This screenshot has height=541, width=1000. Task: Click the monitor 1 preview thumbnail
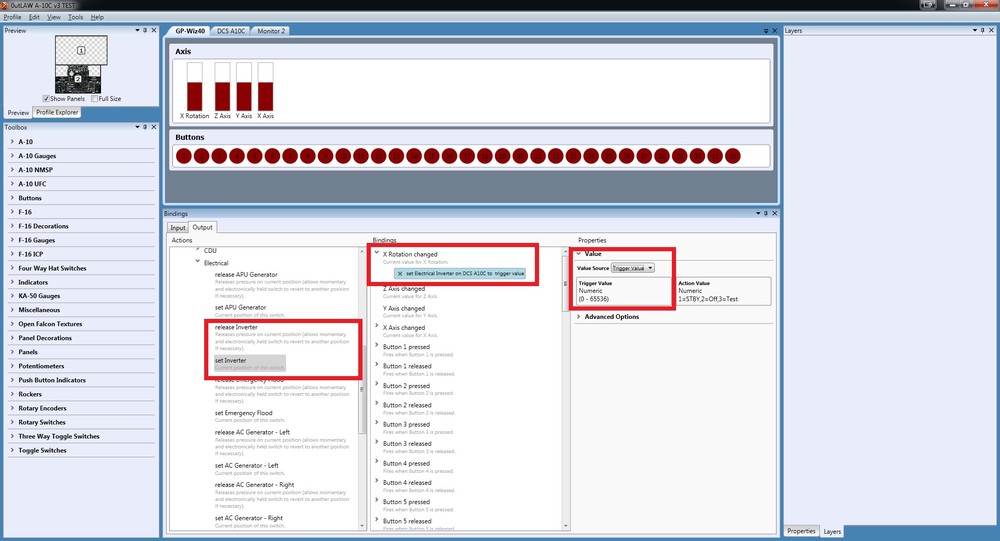pyautogui.click(x=81, y=50)
